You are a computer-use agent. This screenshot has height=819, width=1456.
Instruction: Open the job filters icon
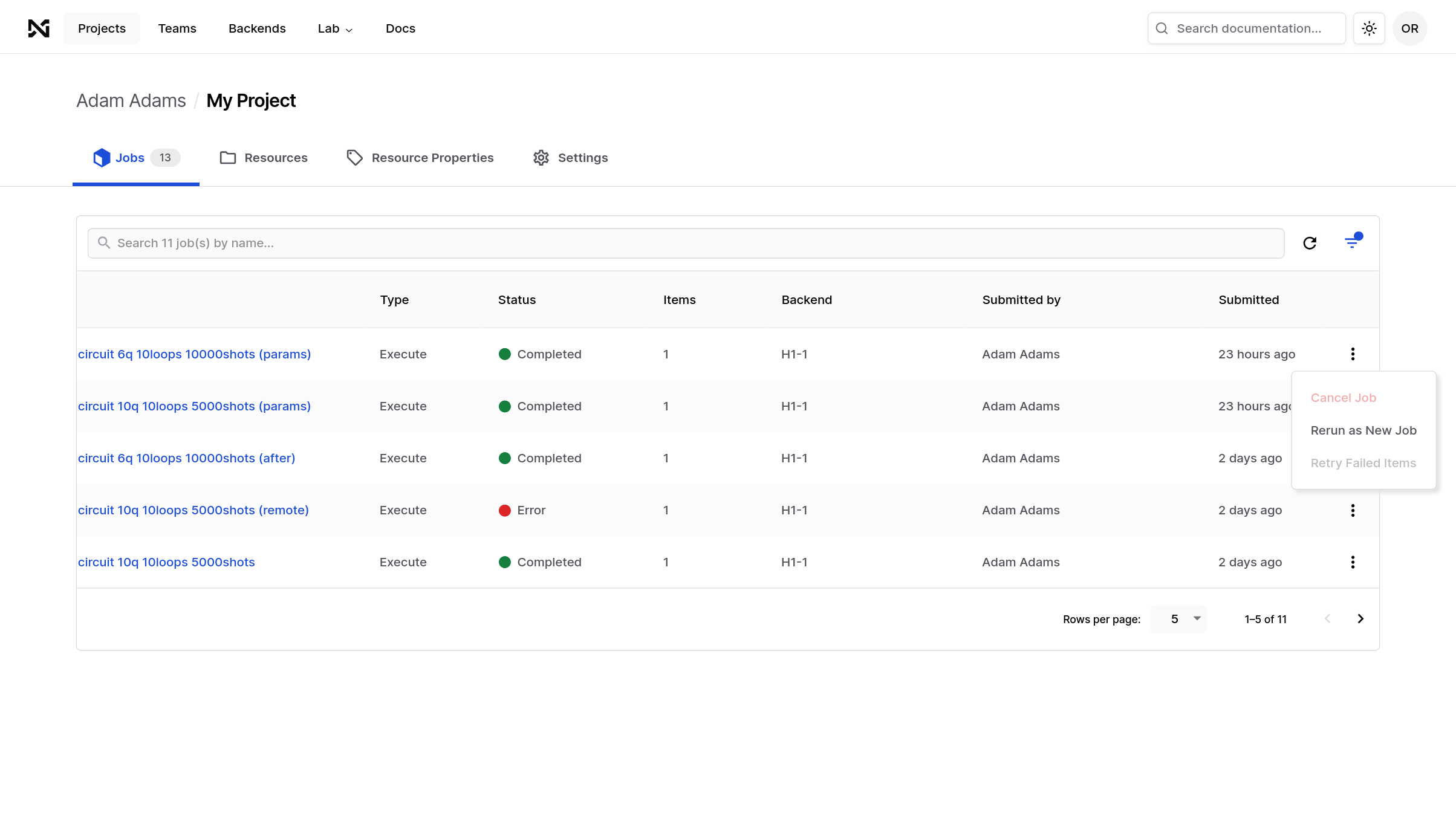tap(1353, 242)
